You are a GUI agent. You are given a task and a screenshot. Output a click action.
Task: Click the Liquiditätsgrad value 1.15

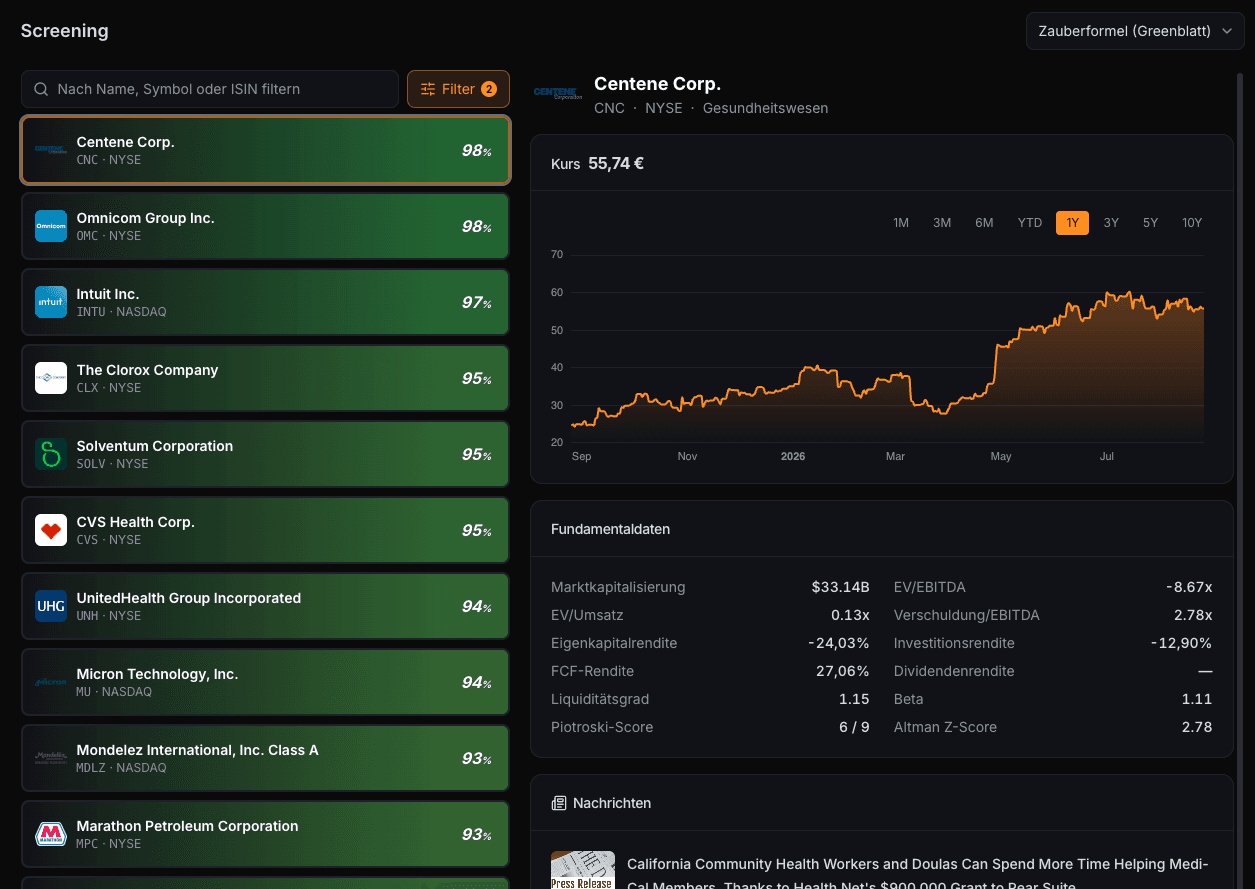click(854, 699)
